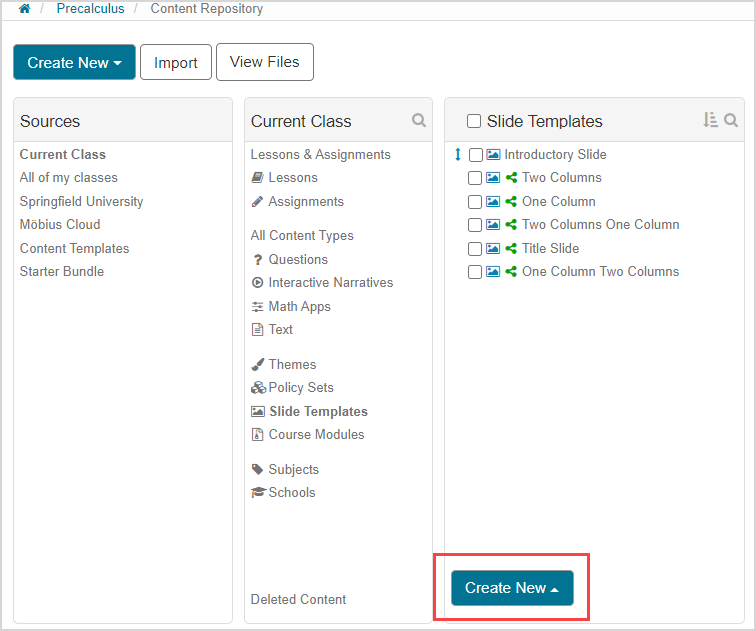Click image icon beside Title Slide

(x=492, y=248)
